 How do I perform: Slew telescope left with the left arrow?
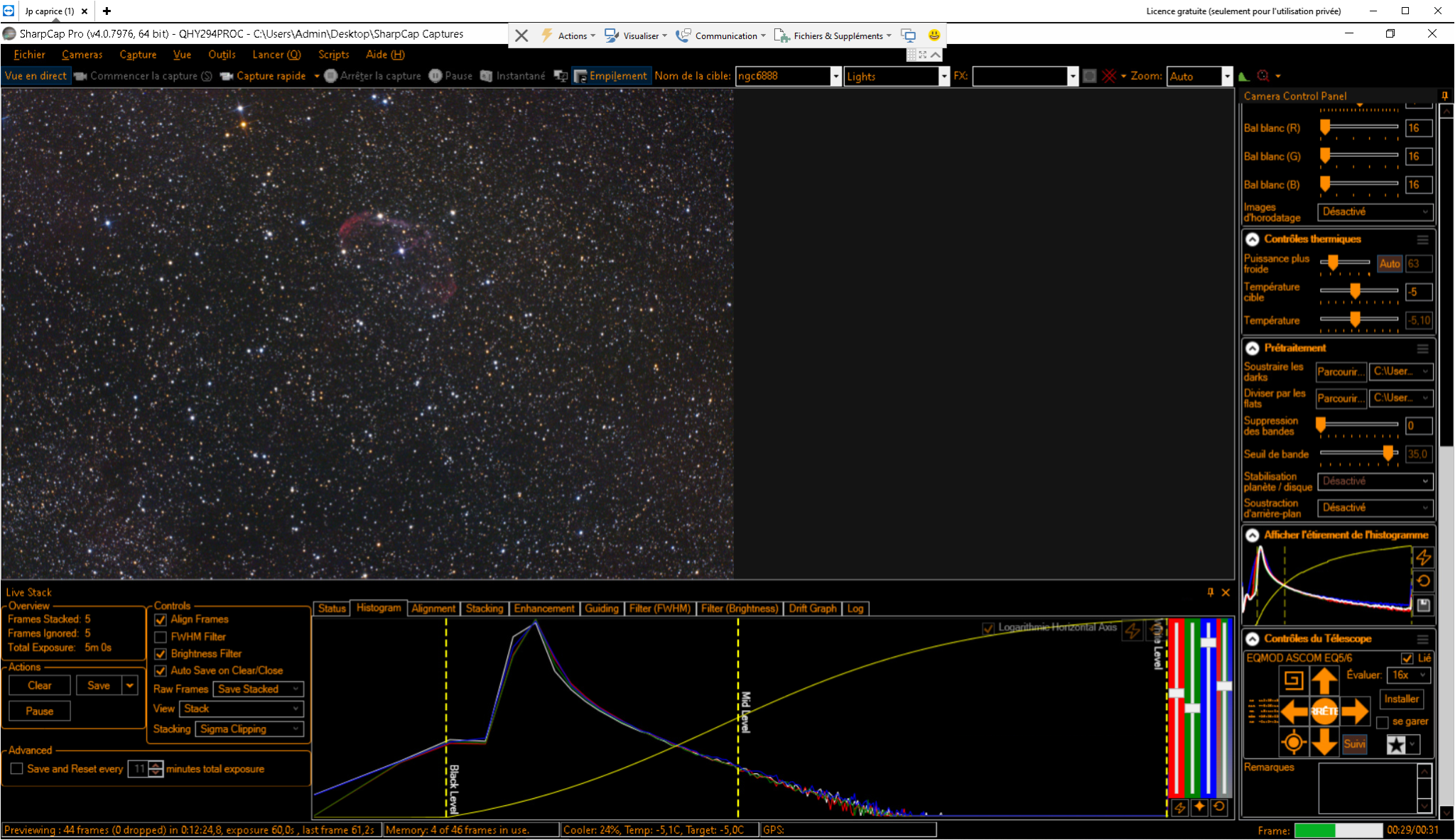[1294, 711]
